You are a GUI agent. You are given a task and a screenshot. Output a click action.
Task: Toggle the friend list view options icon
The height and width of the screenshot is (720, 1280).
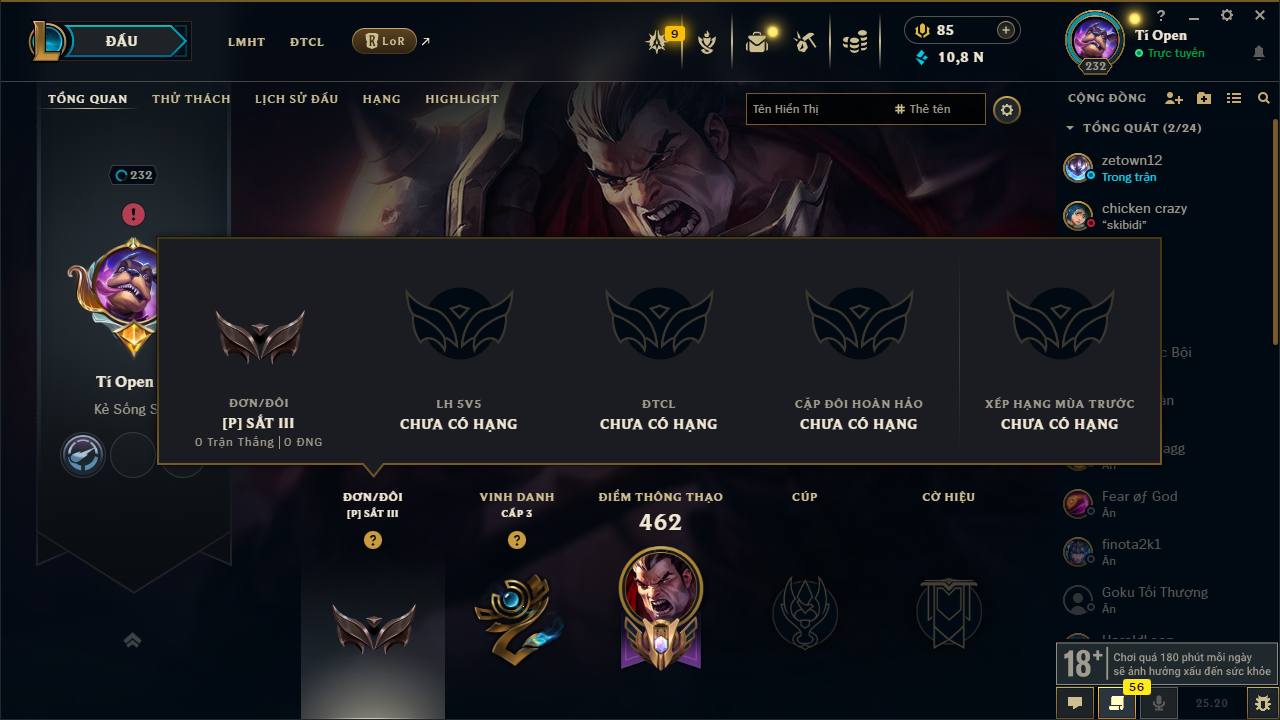[1234, 98]
